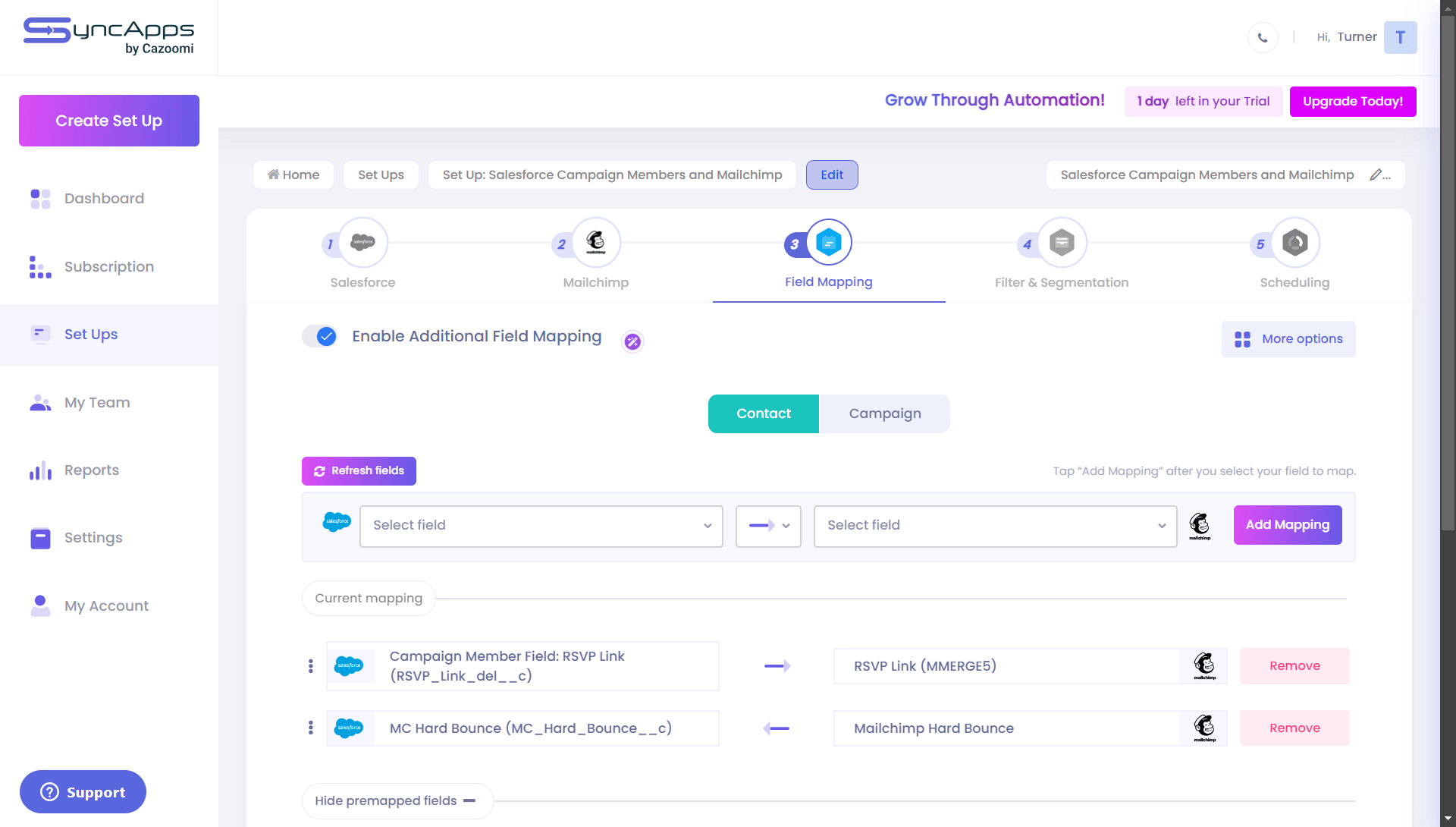Image resolution: width=1456 pixels, height=827 pixels.
Task: Open My Account in sidebar
Action: coord(106,606)
